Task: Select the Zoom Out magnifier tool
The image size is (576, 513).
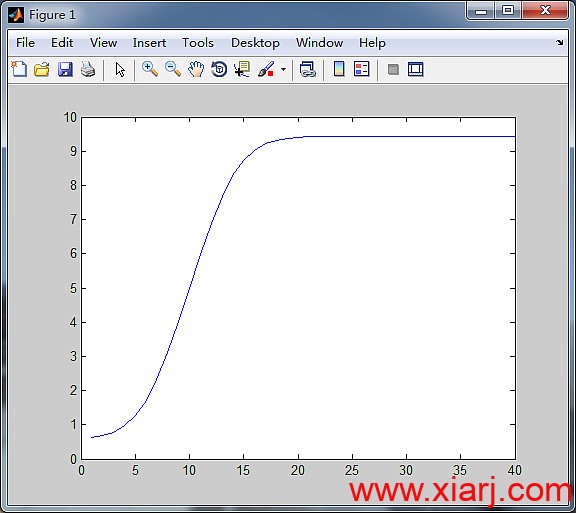Action: click(x=173, y=69)
